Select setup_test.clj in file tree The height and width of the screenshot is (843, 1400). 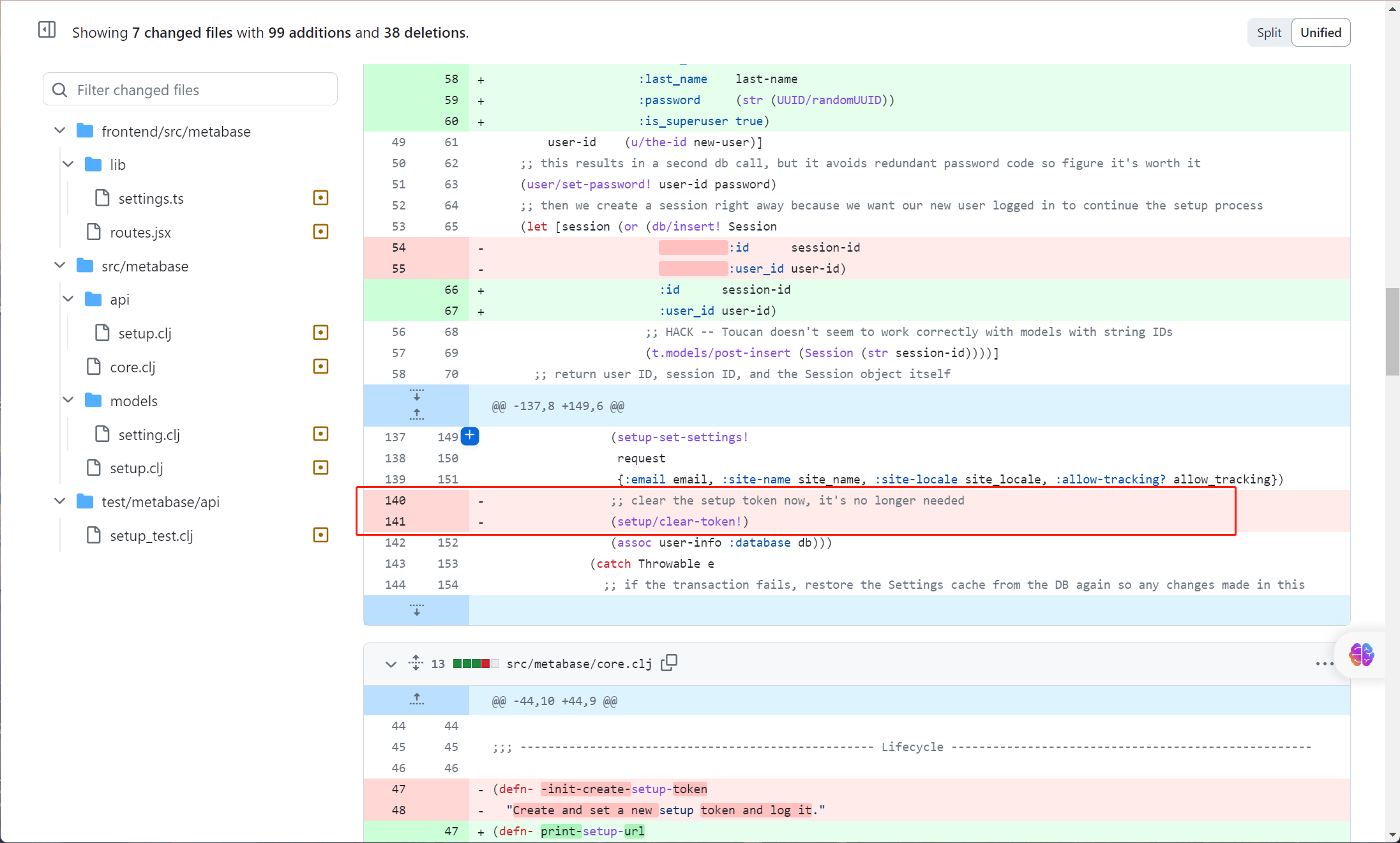151,535
